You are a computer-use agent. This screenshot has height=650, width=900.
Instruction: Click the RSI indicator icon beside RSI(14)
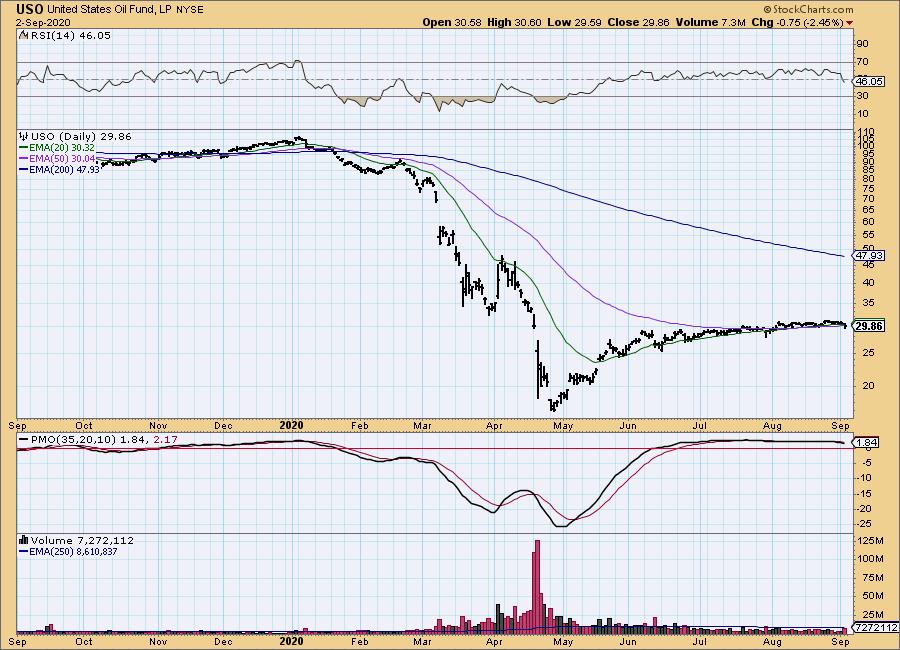pyautogui.click(x=23, y=36)
